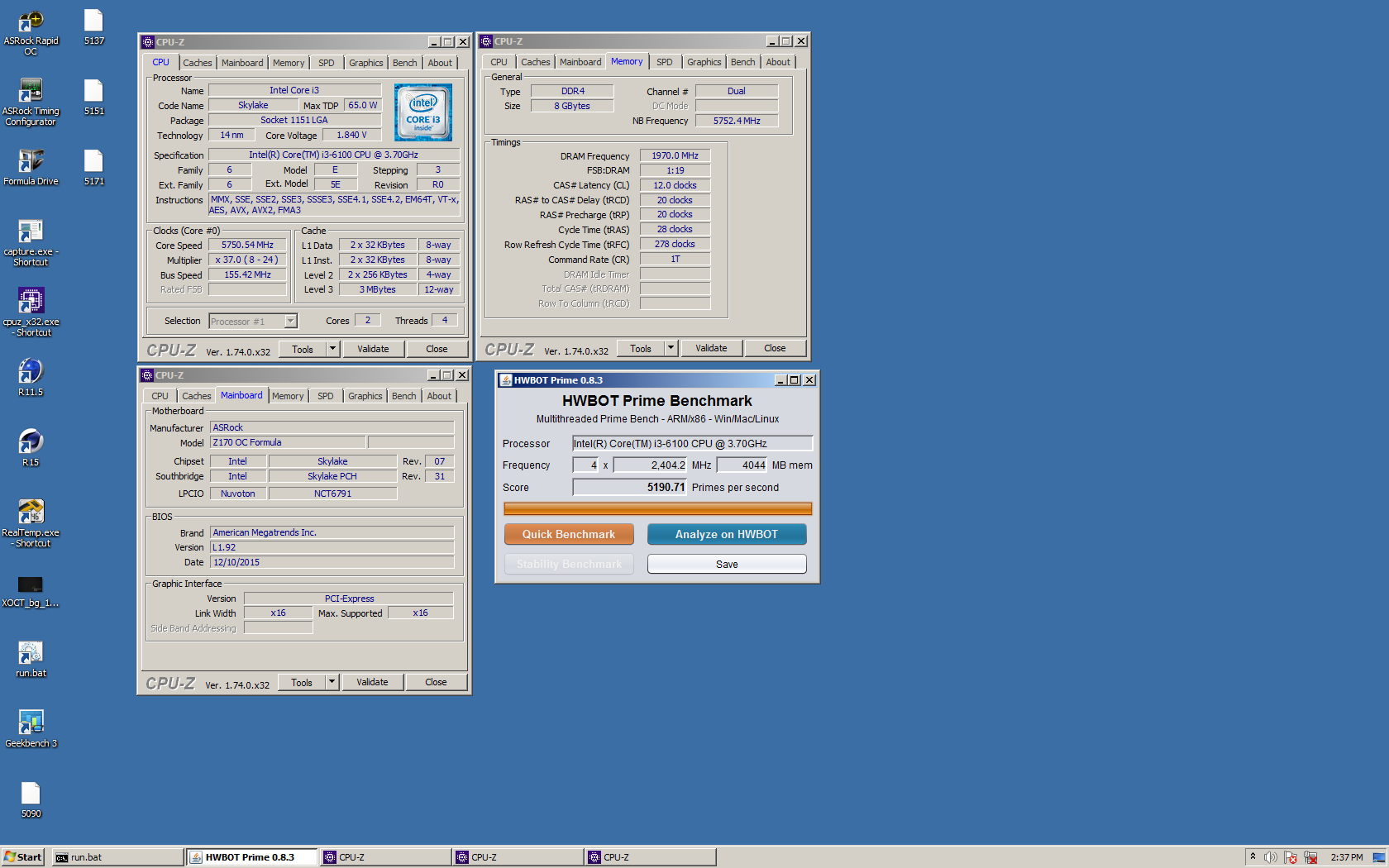
Task: Click Quick Benchmark button
Action: tap(569, 534)
